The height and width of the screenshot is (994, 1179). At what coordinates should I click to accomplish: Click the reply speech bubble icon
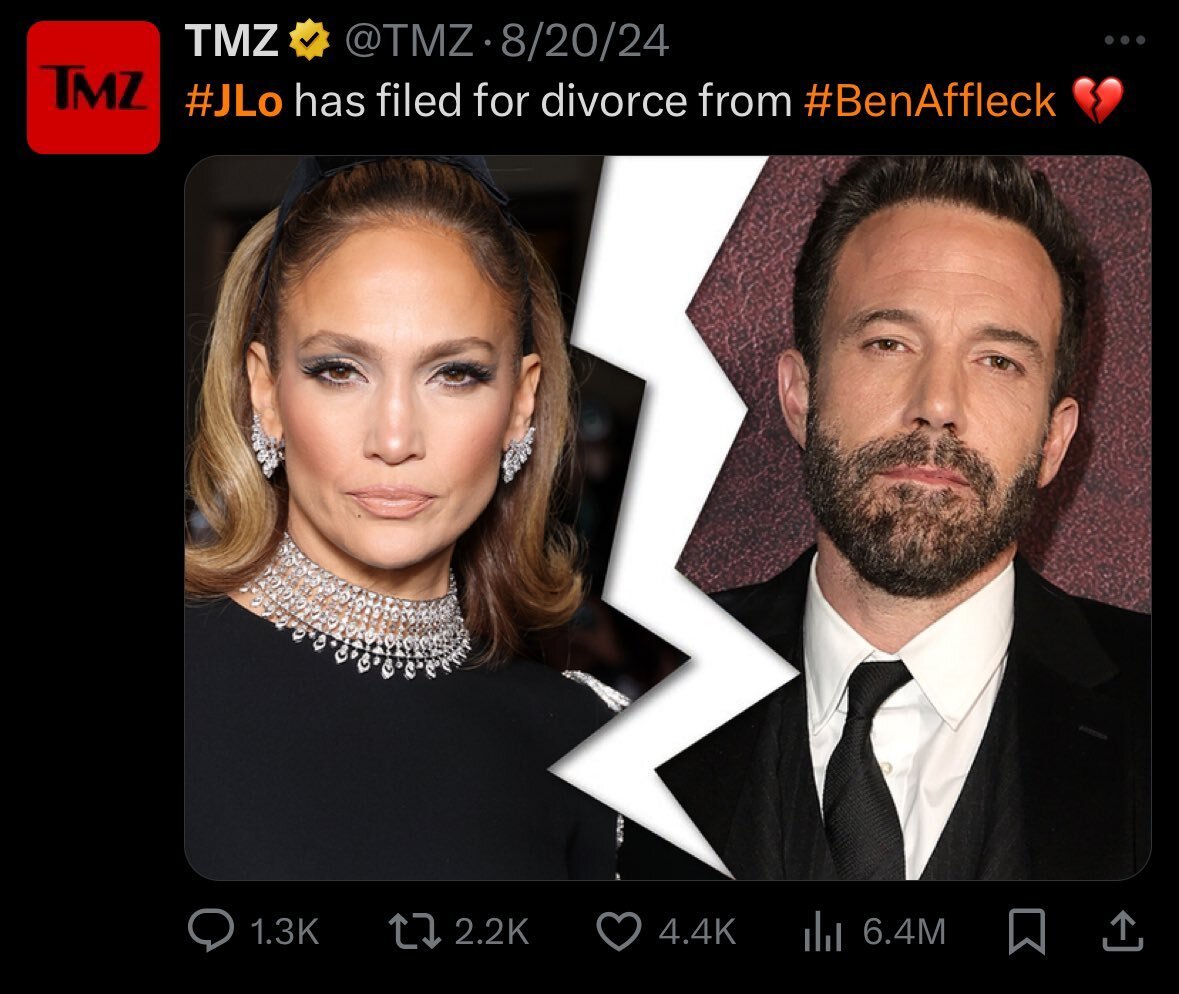pos(211,930)
